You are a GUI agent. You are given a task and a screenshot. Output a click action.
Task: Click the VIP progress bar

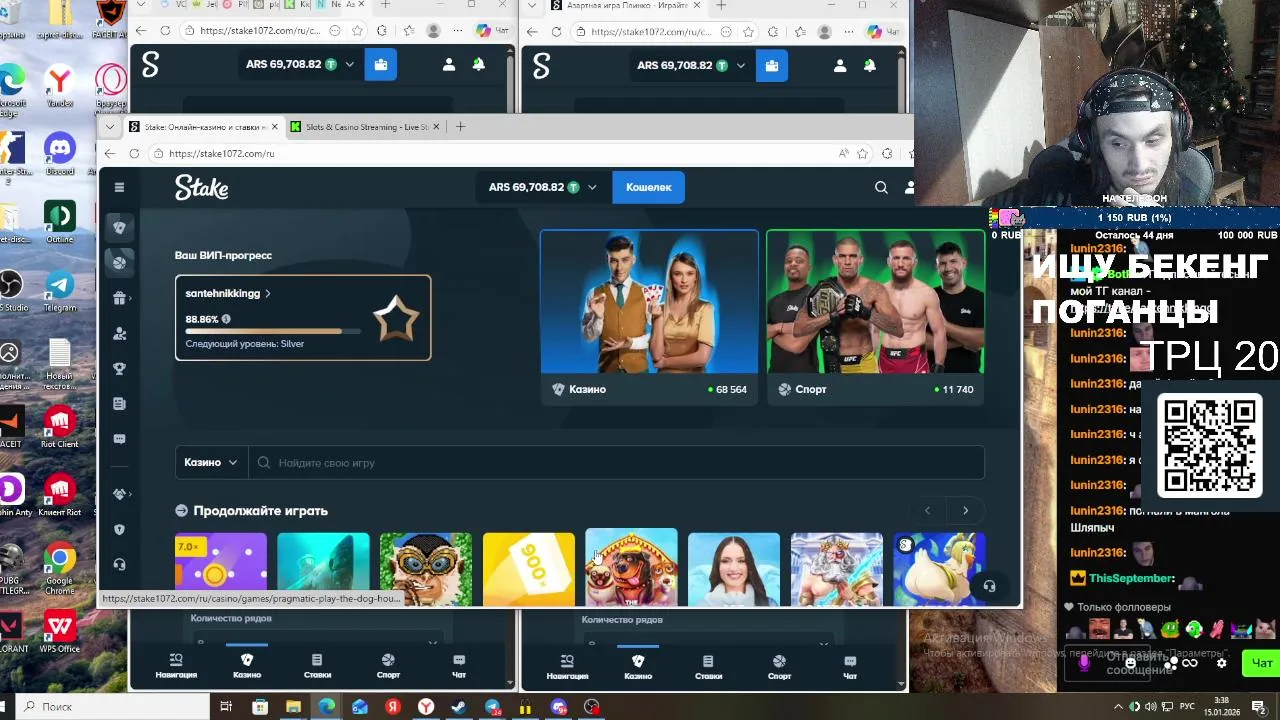coord(273,331)
